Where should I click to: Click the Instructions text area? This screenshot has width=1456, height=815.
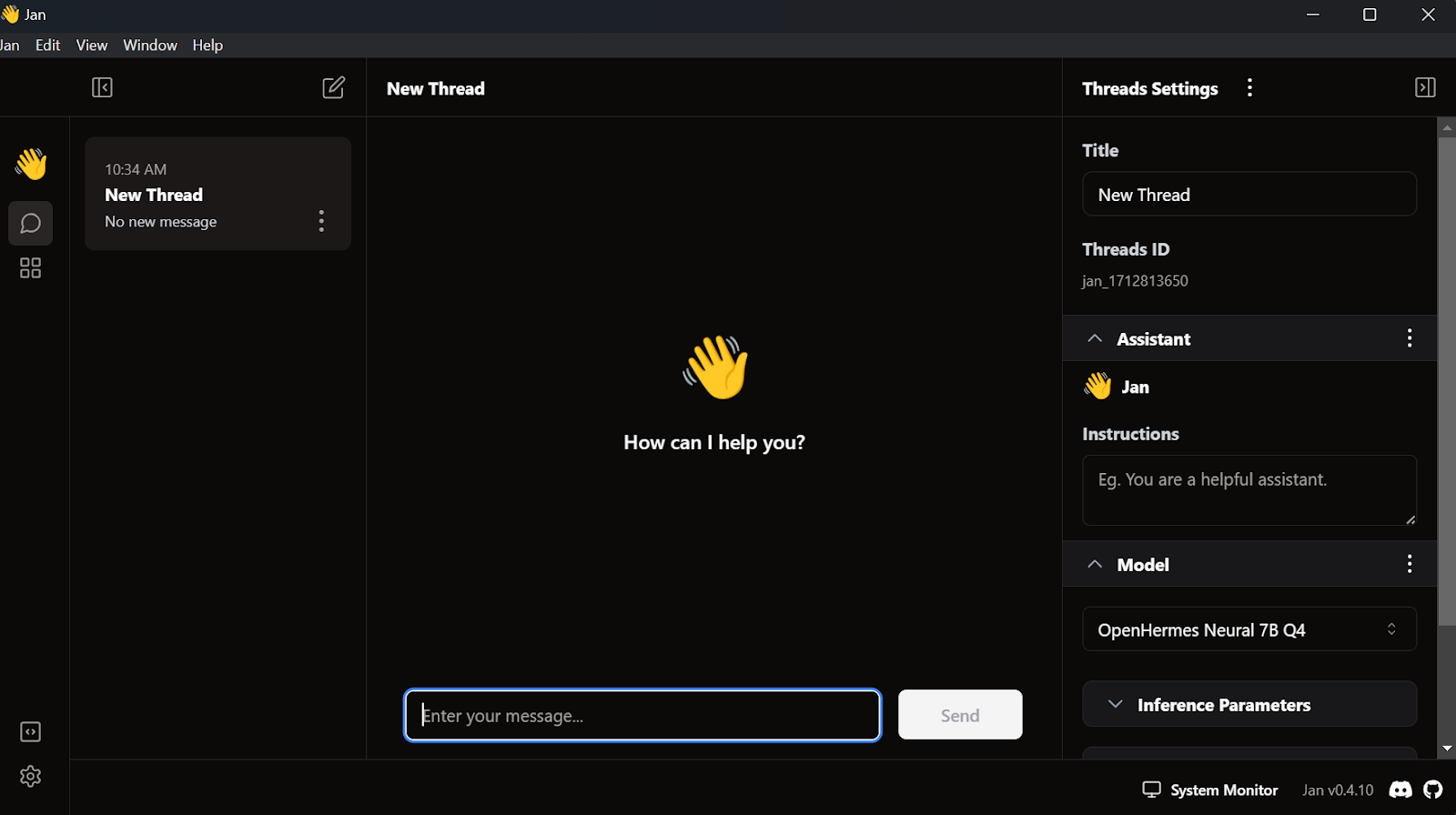click(1249, 490)
